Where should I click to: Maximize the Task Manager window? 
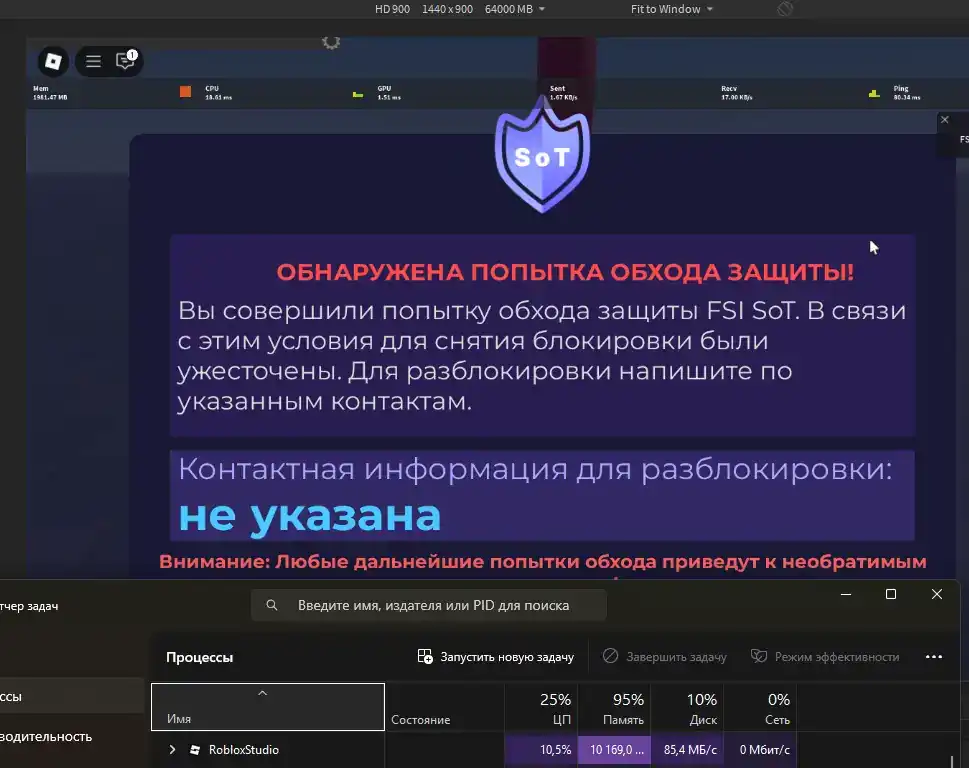coord(891,594)
